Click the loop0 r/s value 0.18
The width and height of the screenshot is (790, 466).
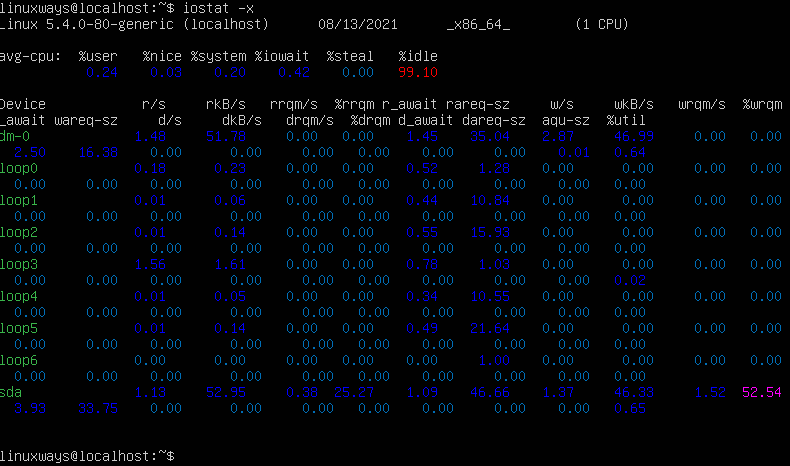tap(150, 169)
